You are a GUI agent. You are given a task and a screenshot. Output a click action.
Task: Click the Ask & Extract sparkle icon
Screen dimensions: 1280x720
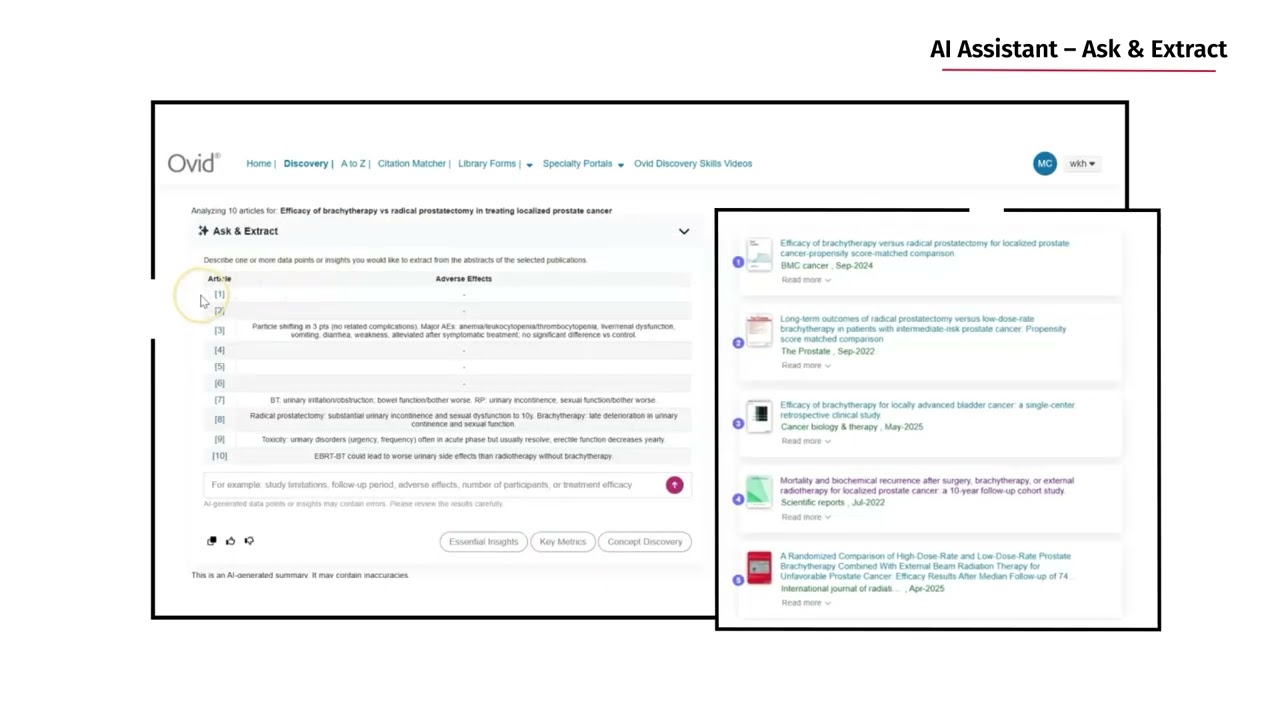(x=203, y=231)
